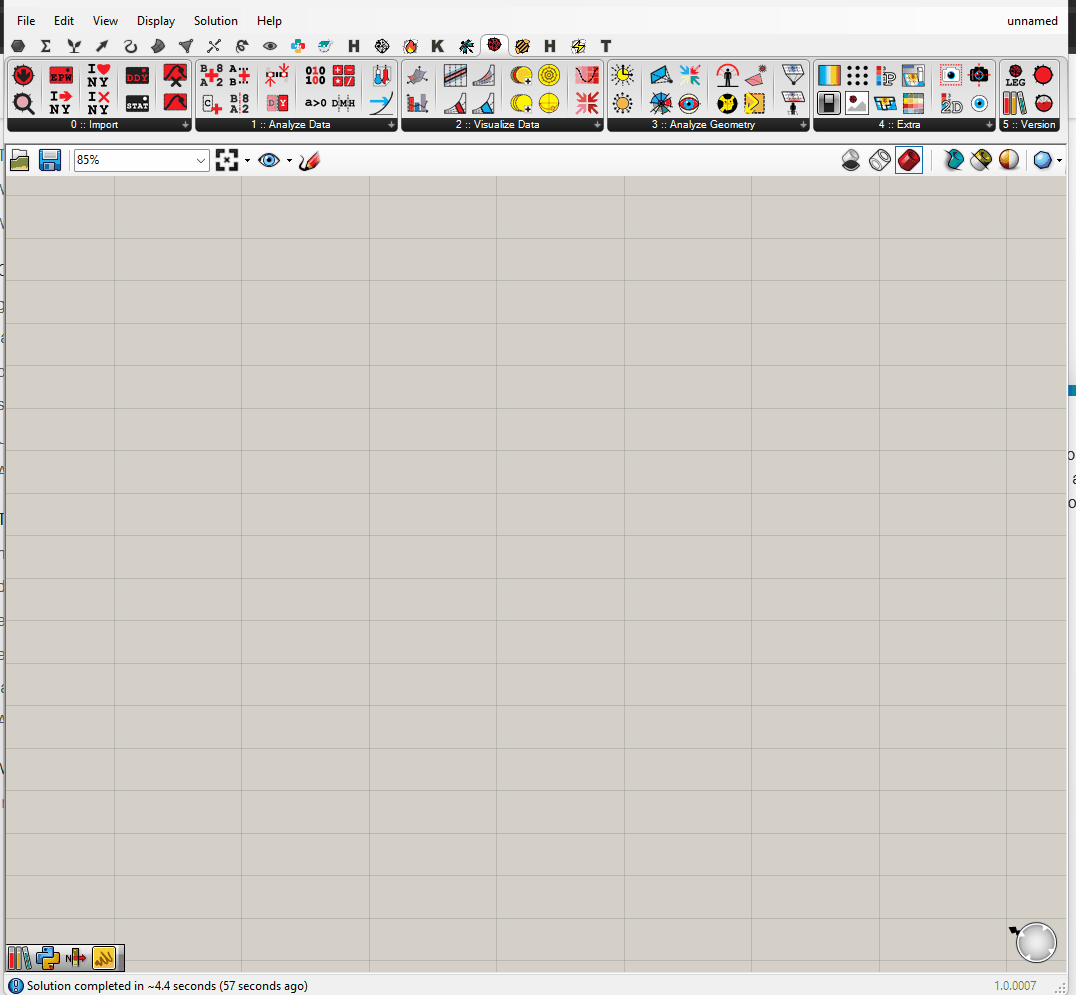Click the red eye view analysis icon
This screenshot has height=995, width=1076.
point(689,103)
